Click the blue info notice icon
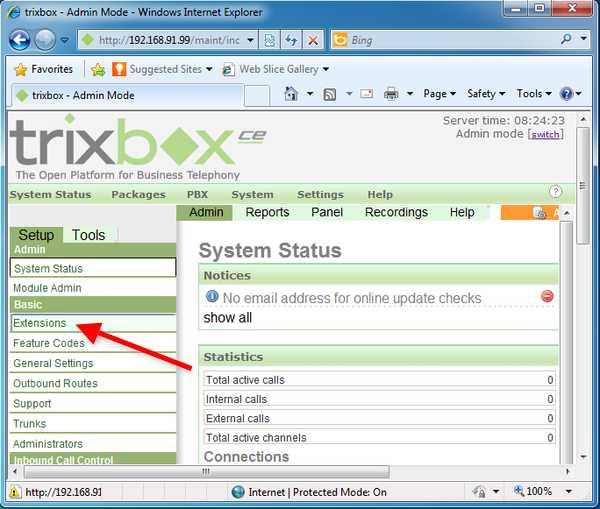 [x=212, y=297]
